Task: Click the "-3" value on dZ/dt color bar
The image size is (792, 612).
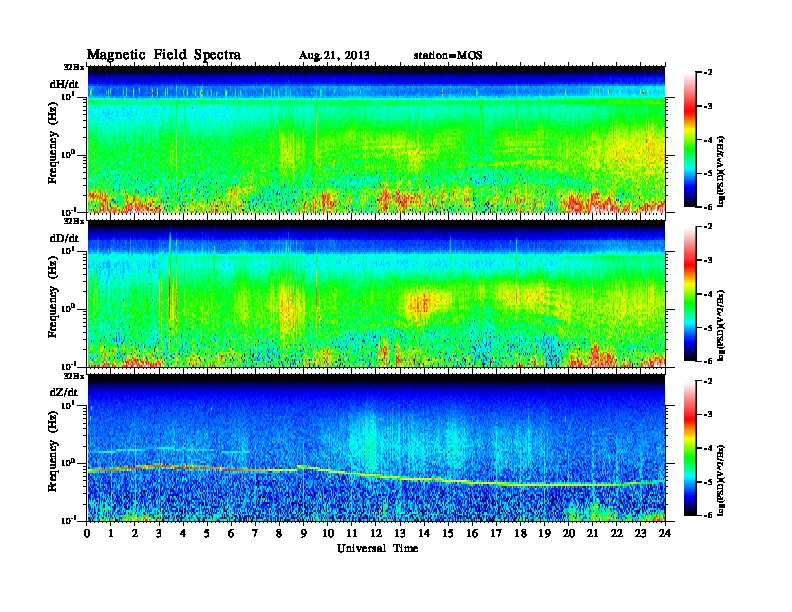Action: pyautogui.click(x=708, y=415)
